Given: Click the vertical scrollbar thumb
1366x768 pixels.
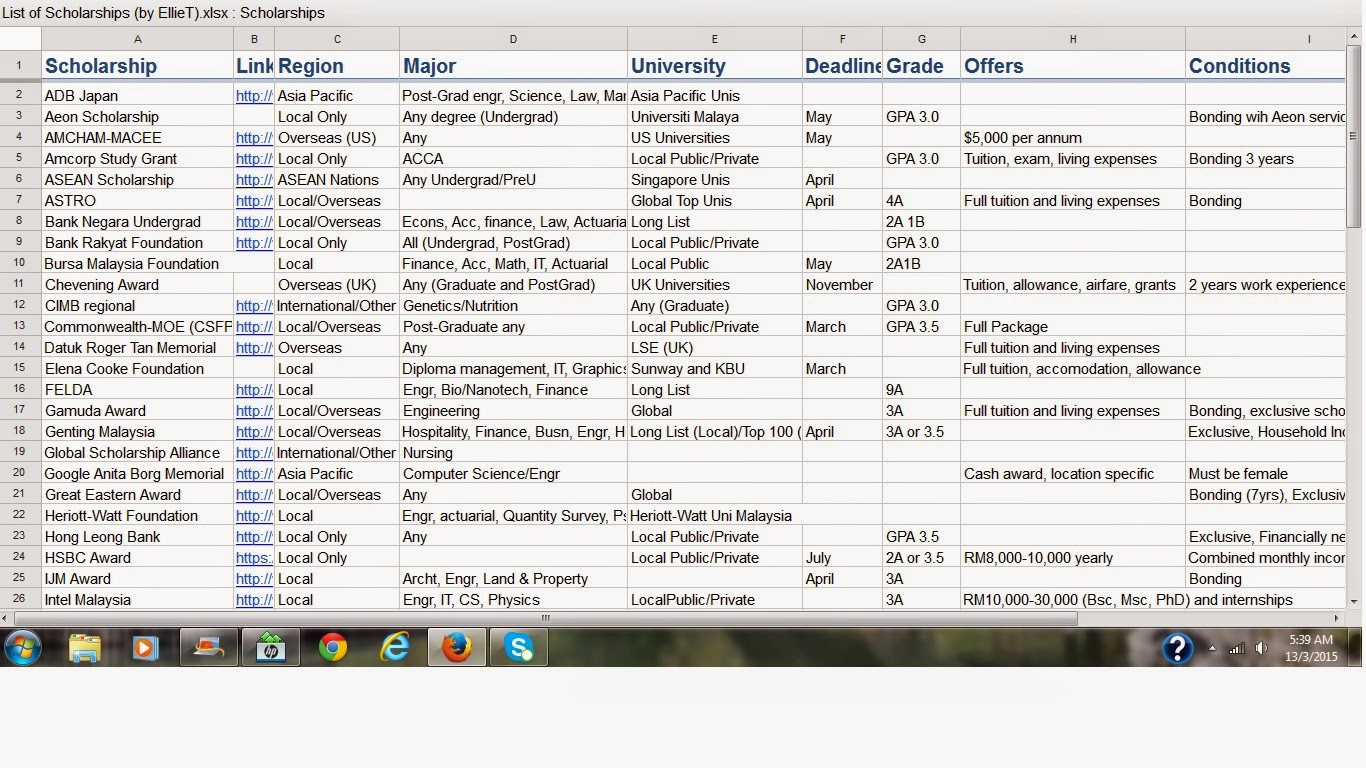Looking at the screenshot, I should (x=1355, y=135).
